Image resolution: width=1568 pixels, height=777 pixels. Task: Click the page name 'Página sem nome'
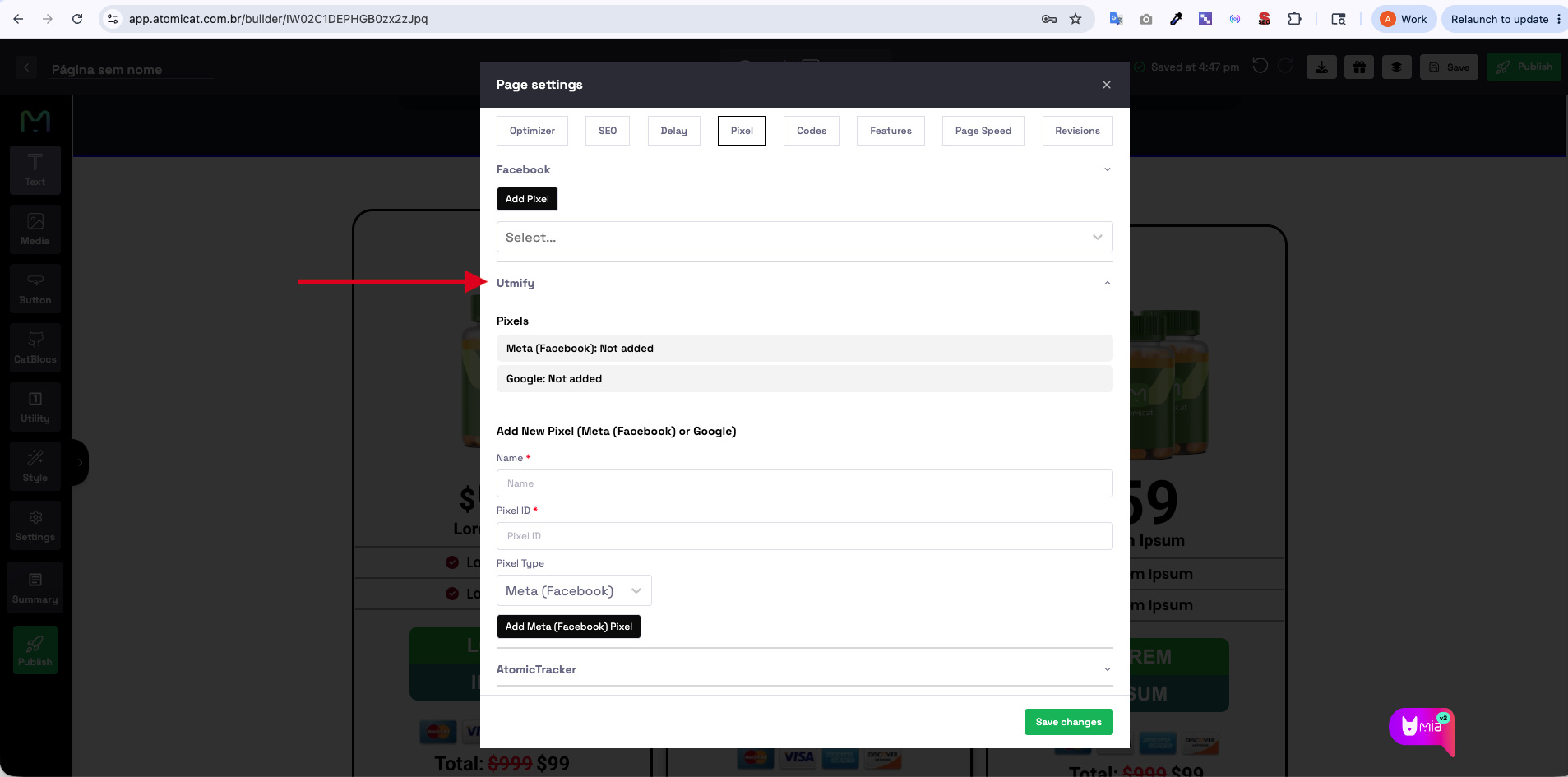pyautogui.click(x=107, y=70)
